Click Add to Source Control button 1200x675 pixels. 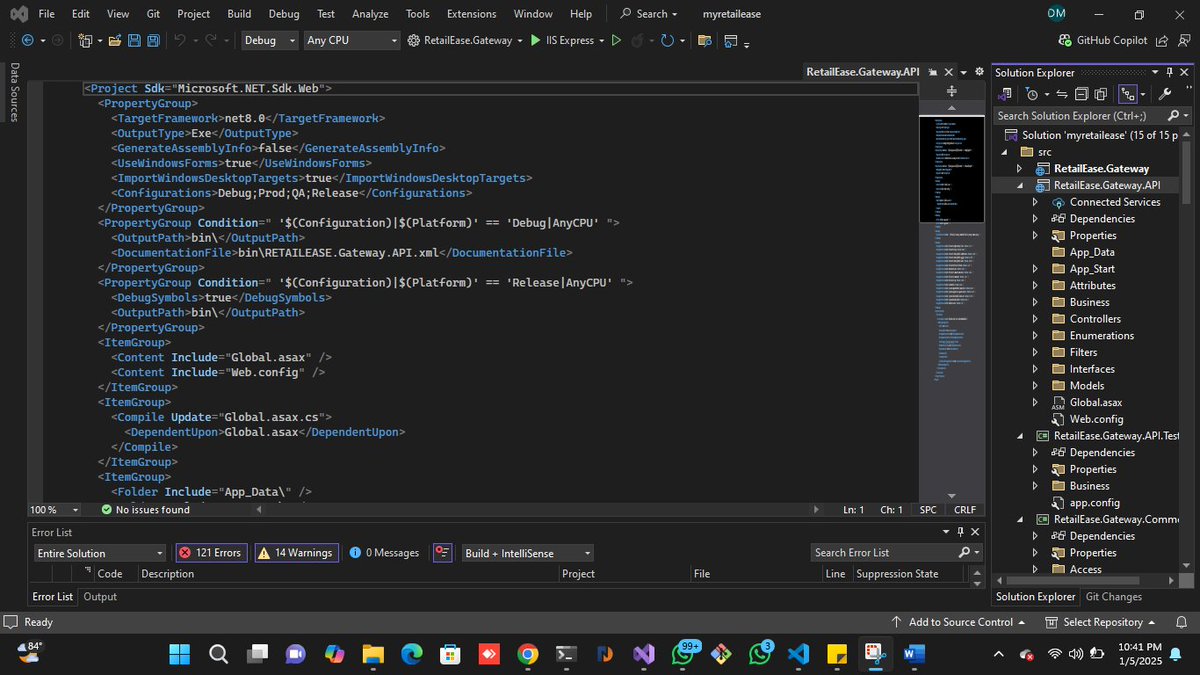pos(959,622)
